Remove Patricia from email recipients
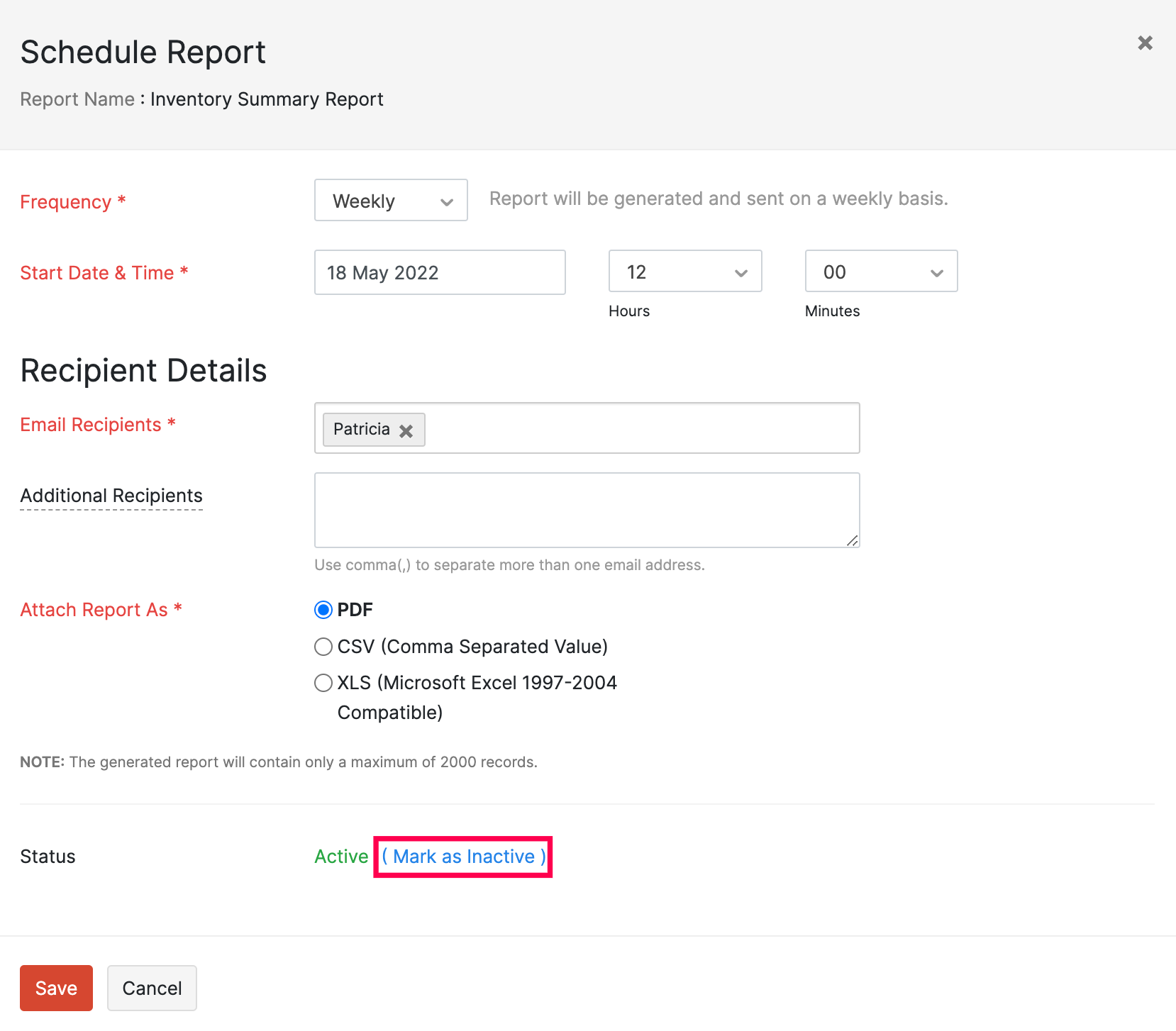This screenshot has width=1176, height=1031. [x=406, y=430]
